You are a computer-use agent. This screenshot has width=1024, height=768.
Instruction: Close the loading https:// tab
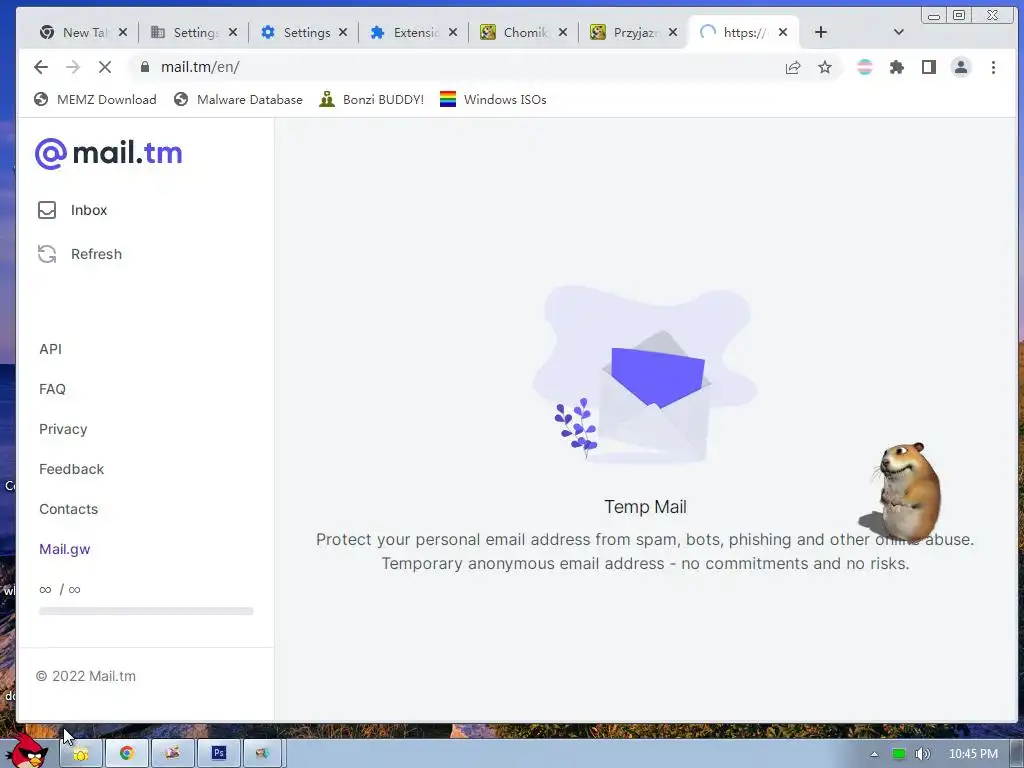pos(783,33)
